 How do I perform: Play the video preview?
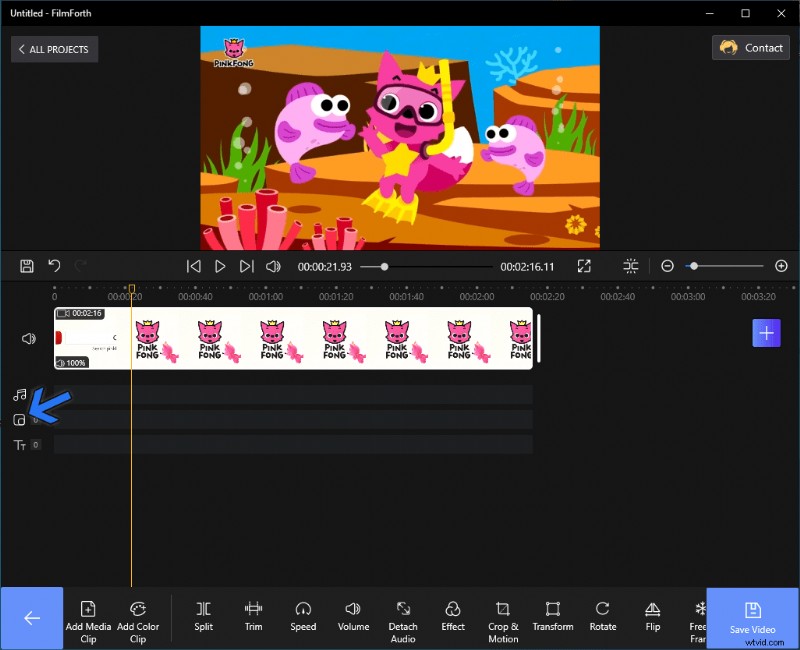point(220,266)
